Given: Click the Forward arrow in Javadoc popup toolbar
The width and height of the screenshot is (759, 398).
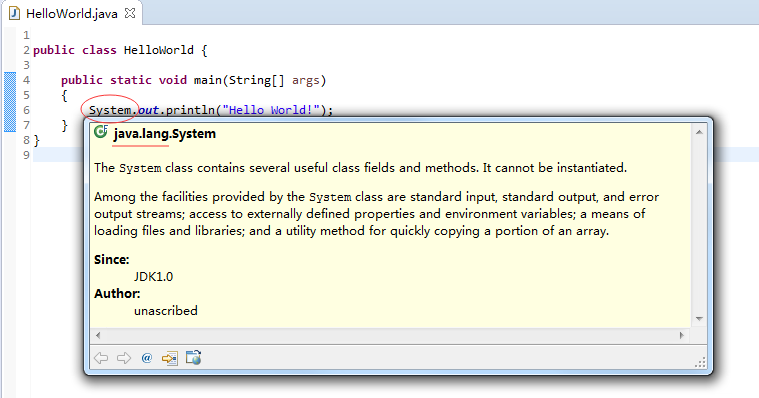Looking at the screenshot, I should tap(124, 358).
